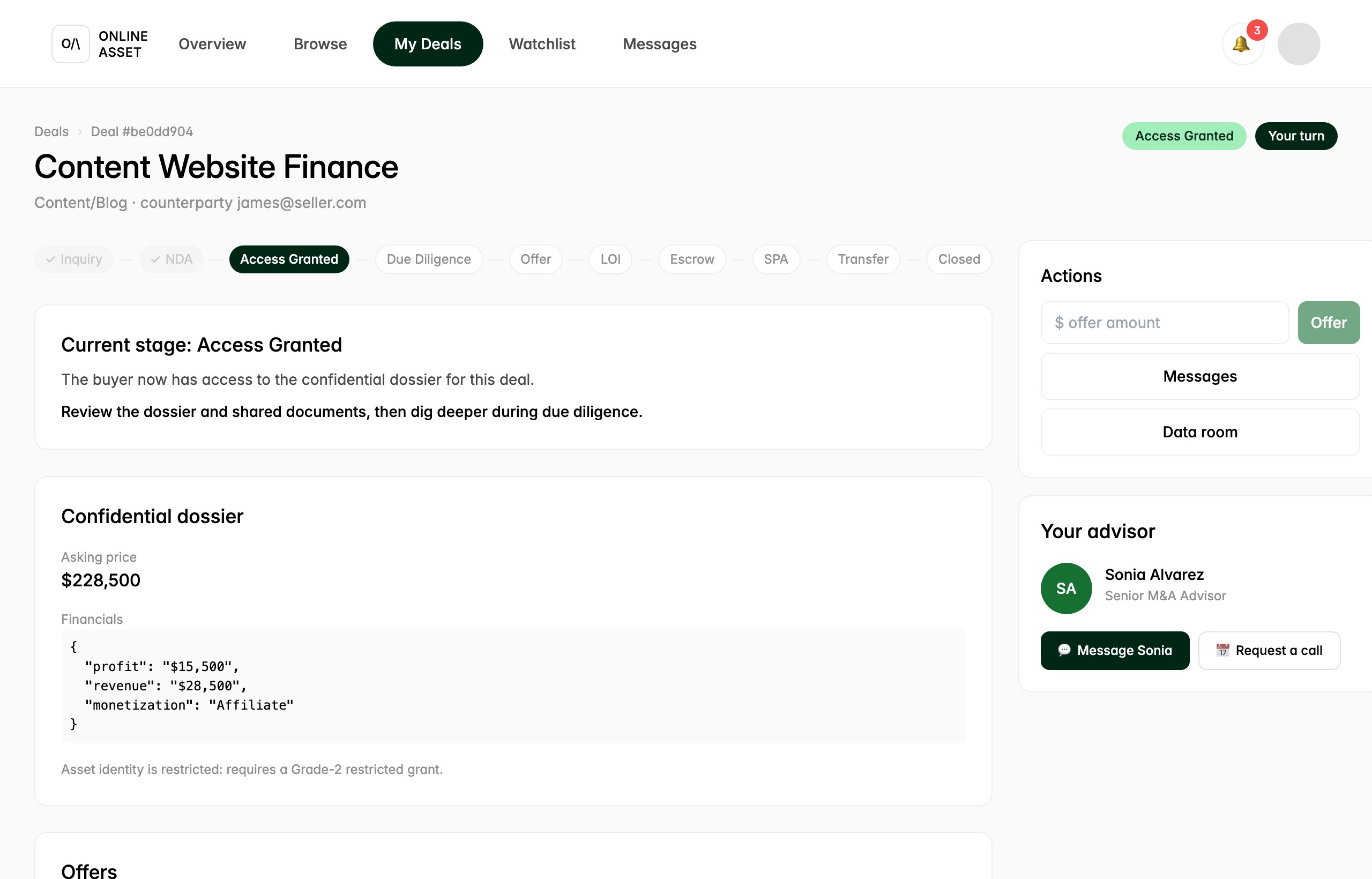
Task: Click Request a call button
Action: [1269, 650]
